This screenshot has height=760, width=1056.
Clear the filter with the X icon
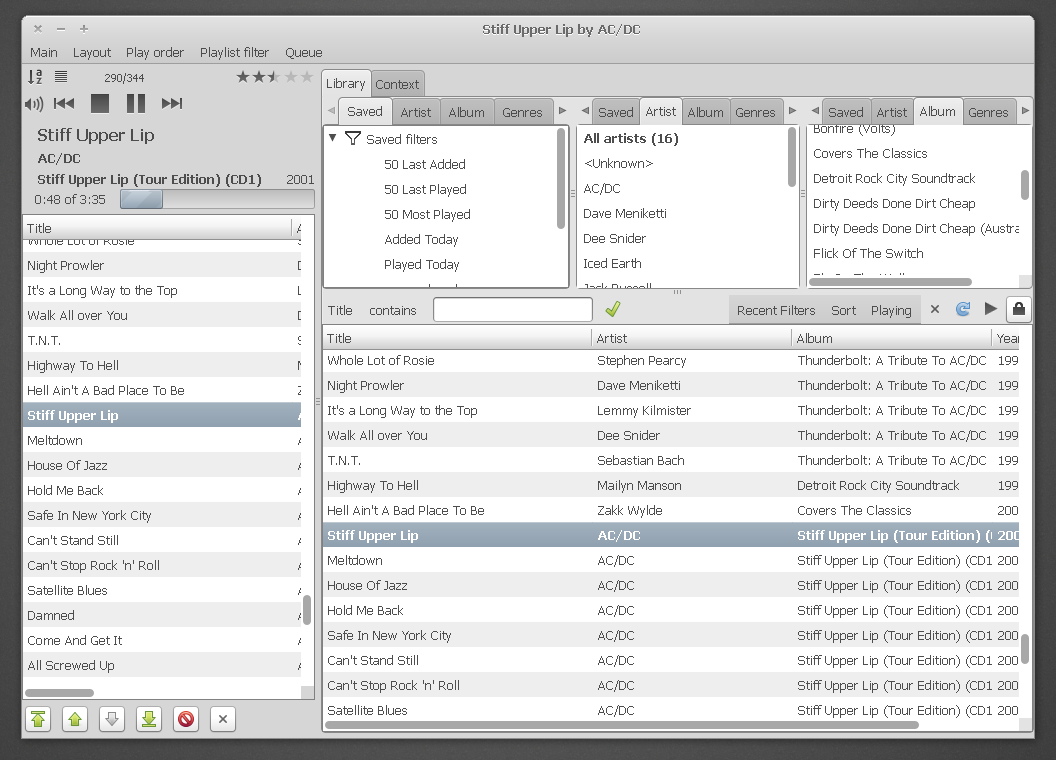[935, 309]
